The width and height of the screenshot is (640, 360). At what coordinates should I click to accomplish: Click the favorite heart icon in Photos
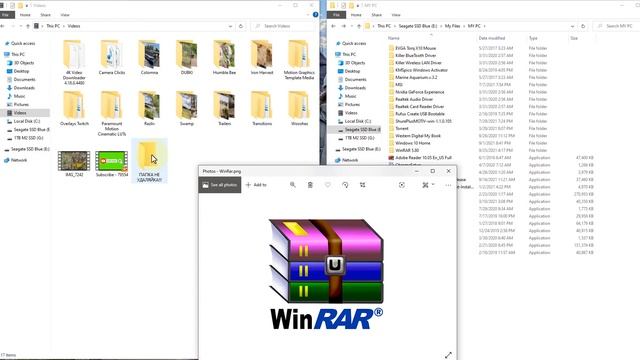(x=327, y=185)
